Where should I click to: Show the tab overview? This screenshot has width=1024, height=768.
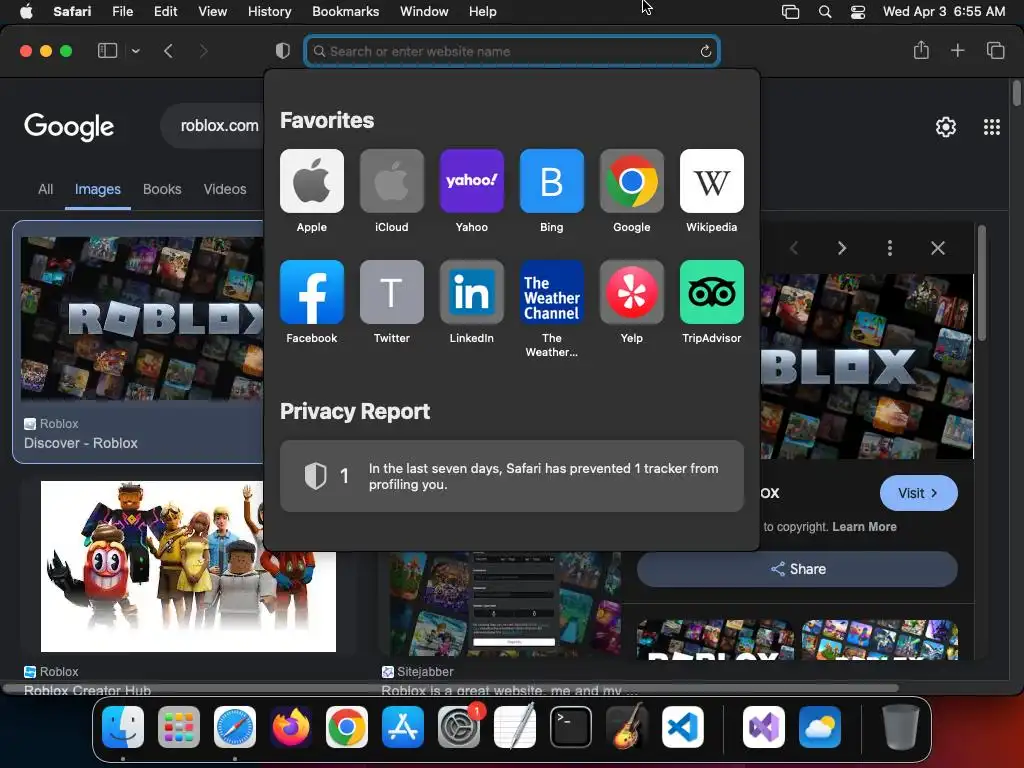995,50
